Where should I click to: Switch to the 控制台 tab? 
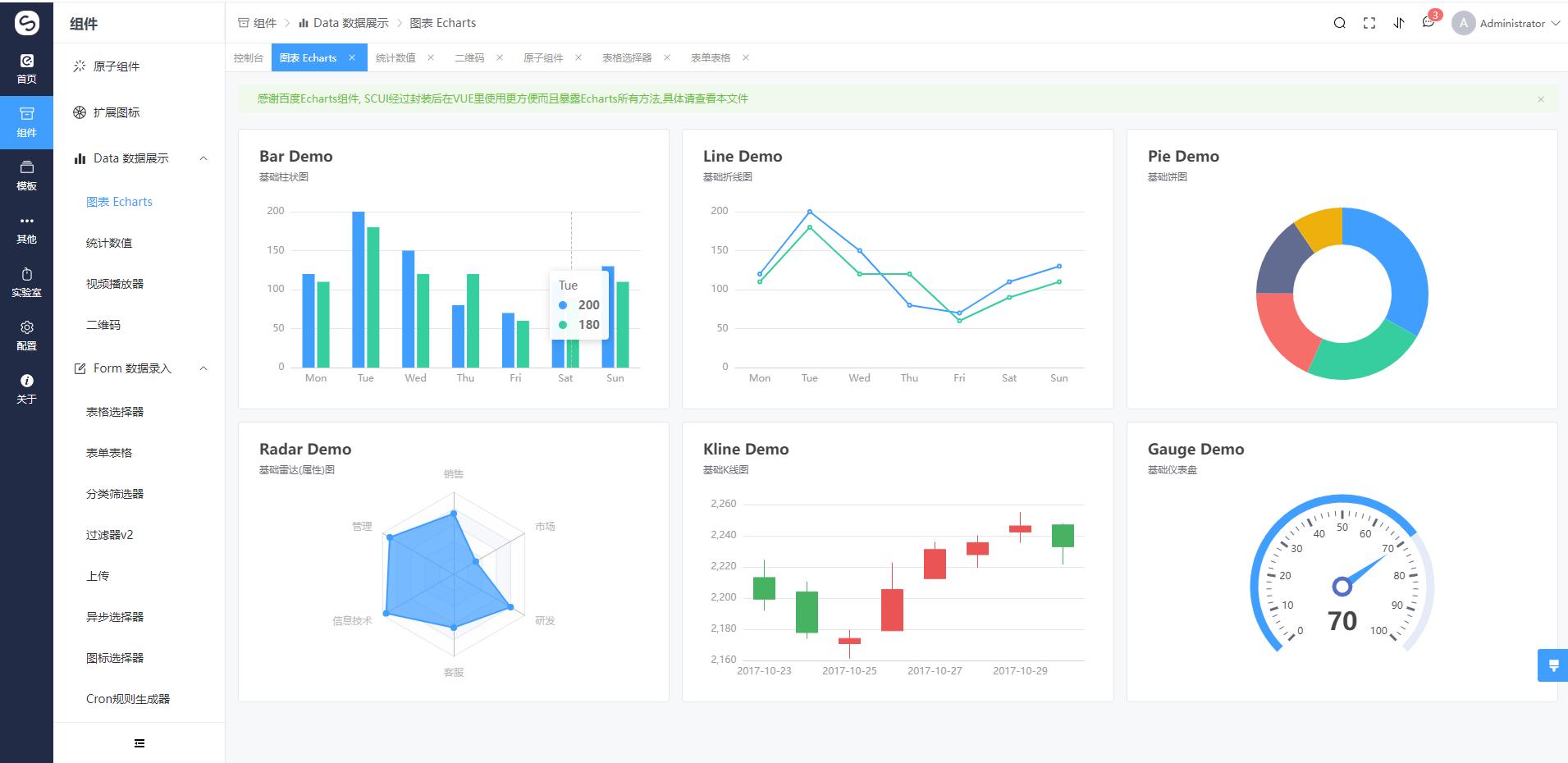pyautogui.click(x=248, y=57)
